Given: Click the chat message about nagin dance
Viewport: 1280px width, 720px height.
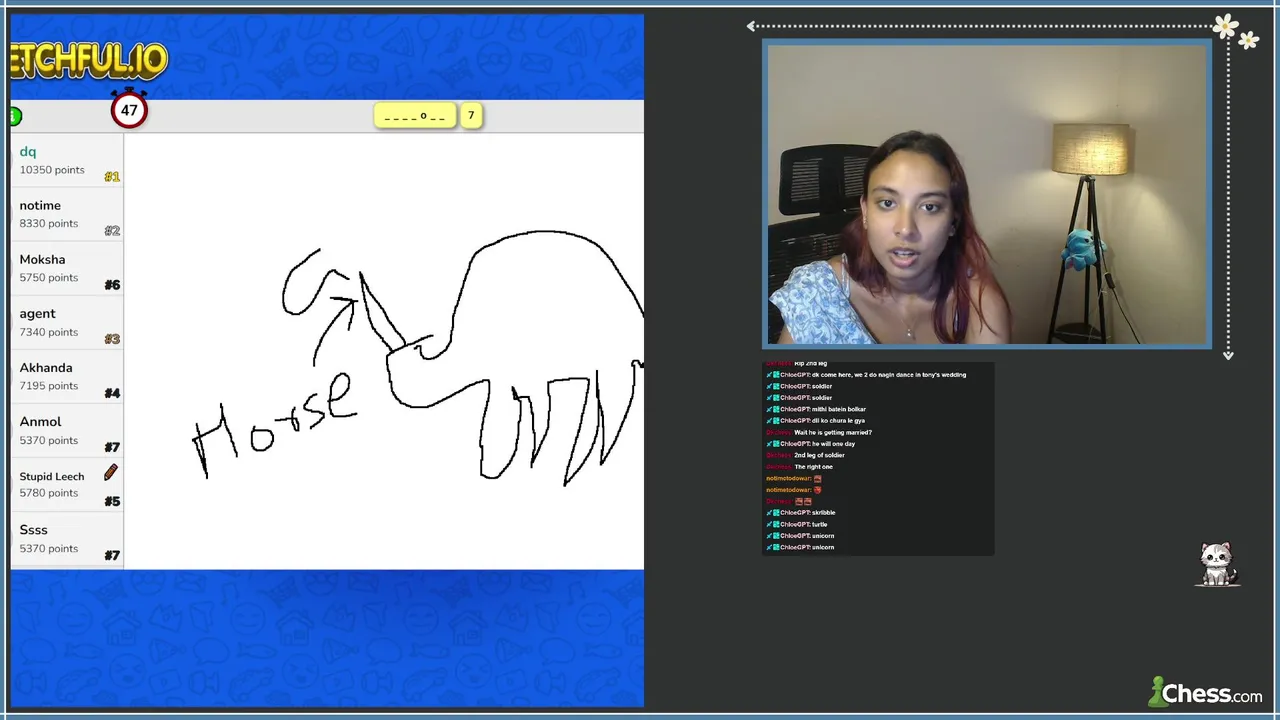Looking at the screenshot, I should click(866, 375).
